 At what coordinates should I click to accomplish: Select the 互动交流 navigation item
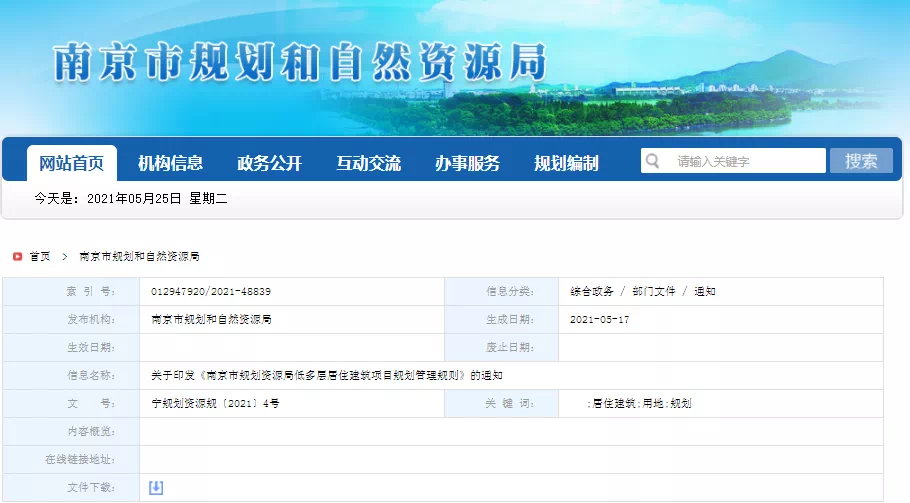(x=368, y=163)
